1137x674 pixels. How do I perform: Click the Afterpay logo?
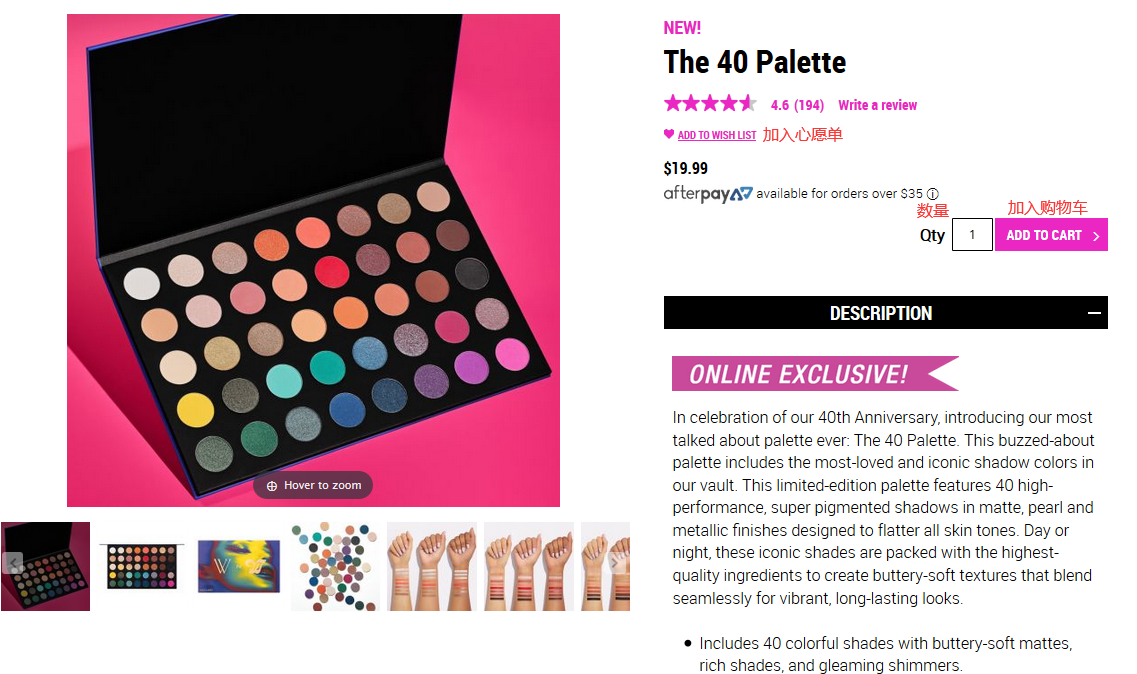coord(708,194)
